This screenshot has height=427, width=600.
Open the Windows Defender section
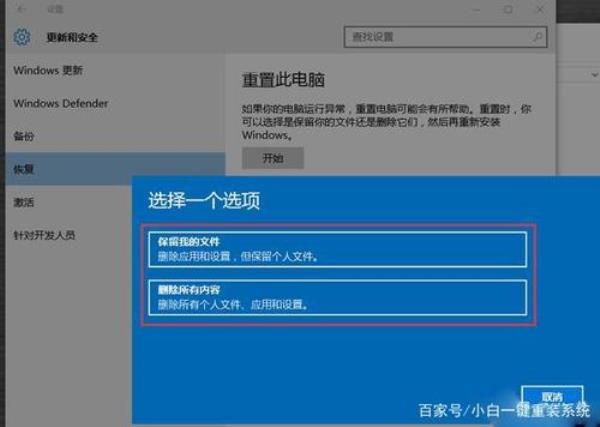(x=60, y=103)
